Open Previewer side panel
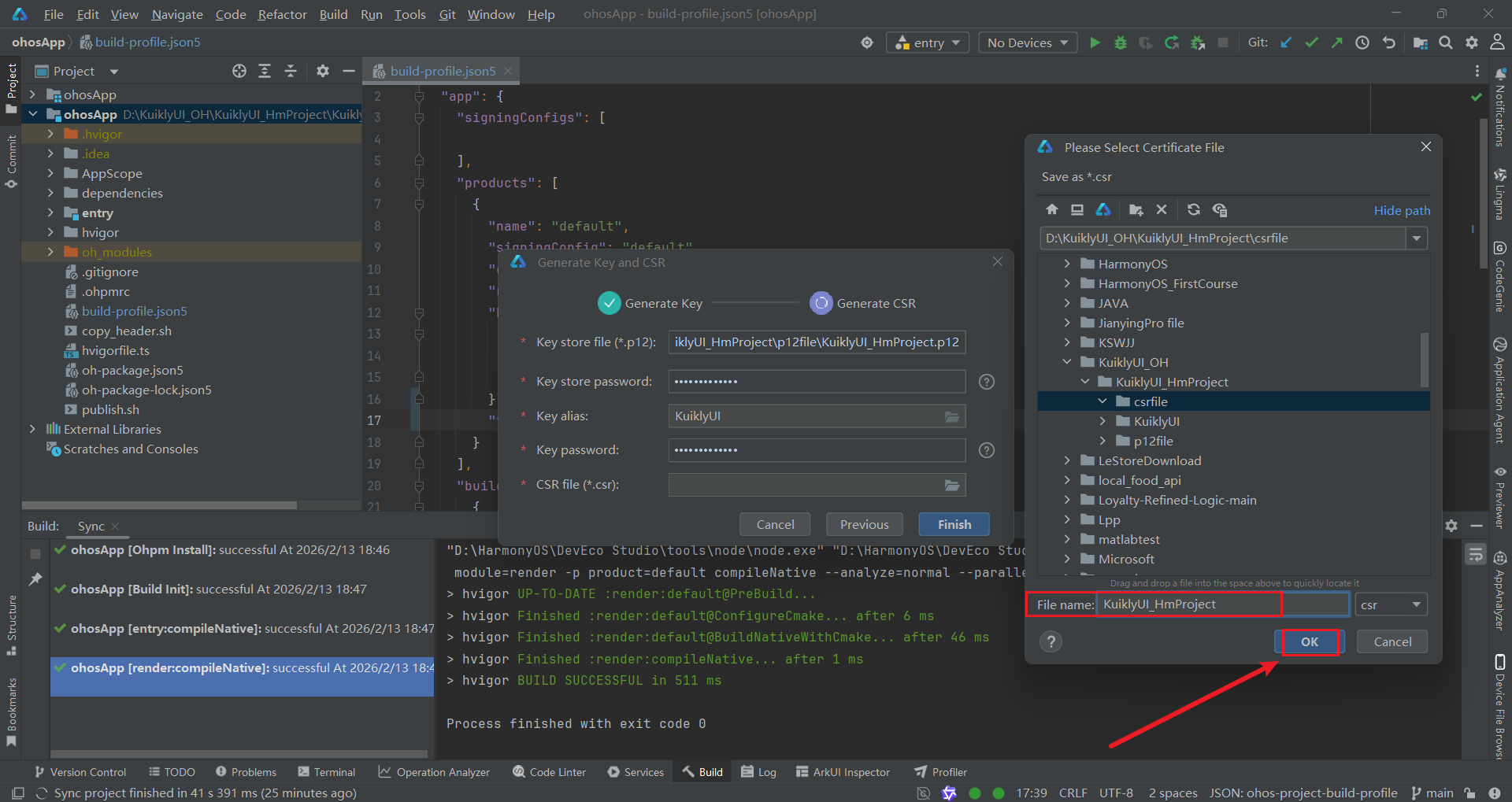The width and height of the screenshot is (1512, 802). (x=1500, y=497)
